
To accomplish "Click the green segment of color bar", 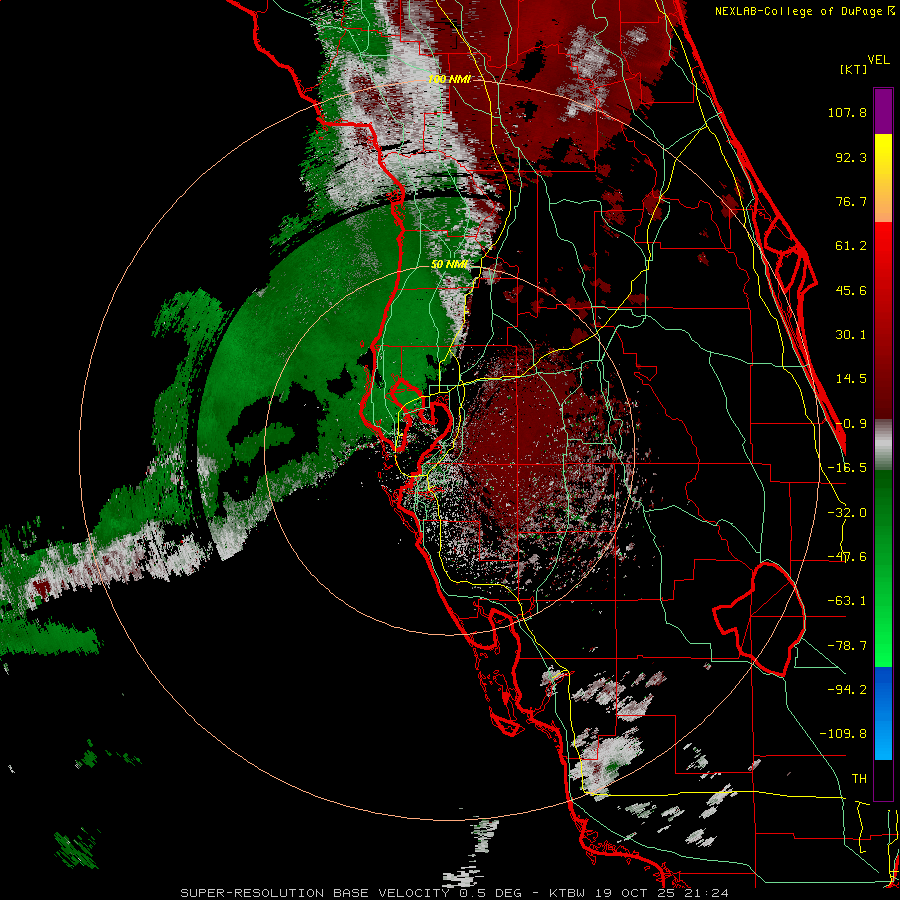I will click(x=883, y=568).
